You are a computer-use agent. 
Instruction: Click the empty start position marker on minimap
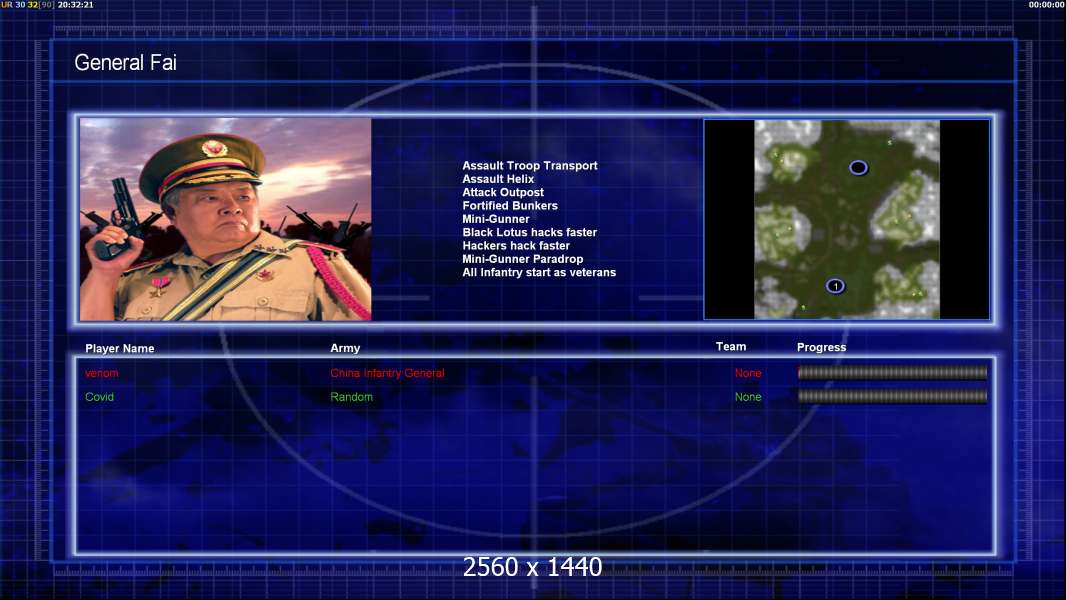pyautogui.click(x=858, y=167)
